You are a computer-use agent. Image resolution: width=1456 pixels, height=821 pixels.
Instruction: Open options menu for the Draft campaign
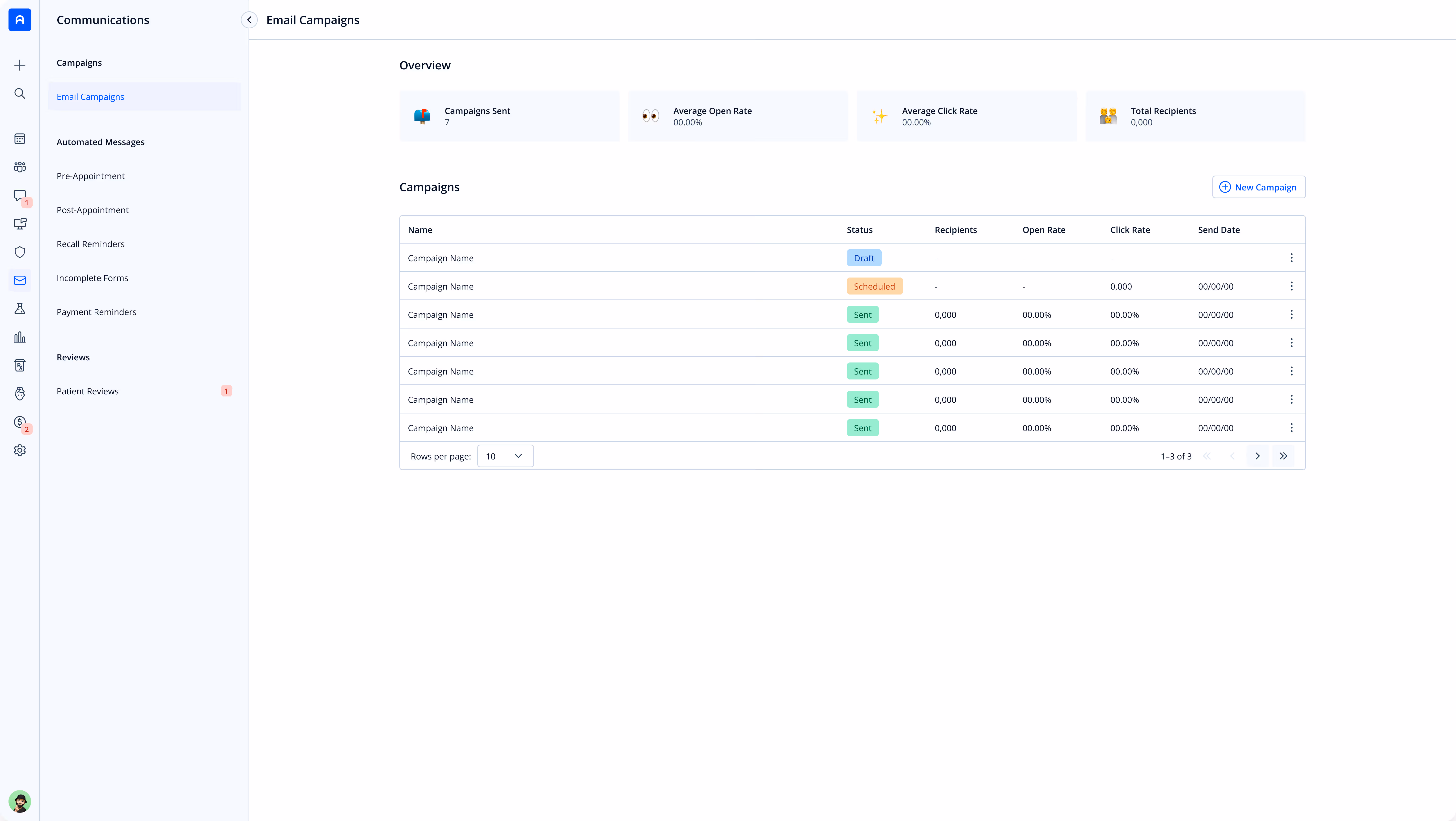tap(1291, 258)
